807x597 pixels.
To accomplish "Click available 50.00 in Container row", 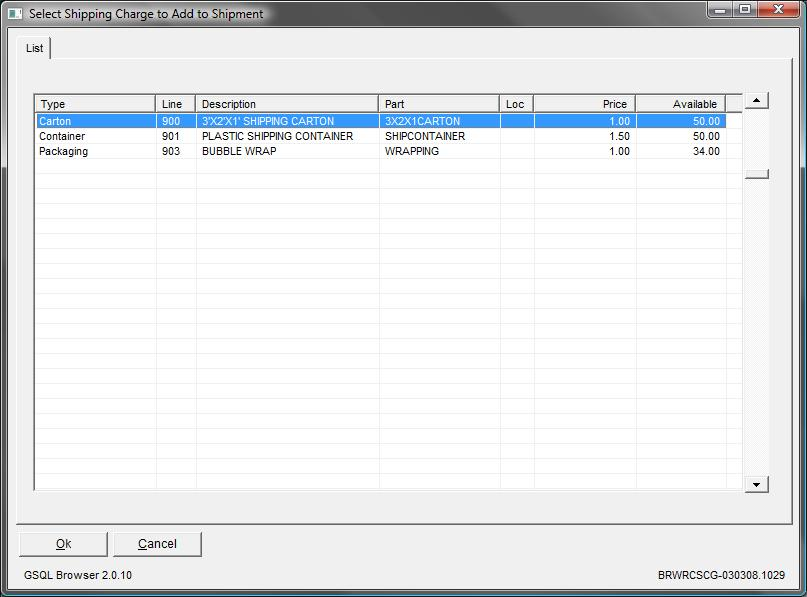I will (x=706, y=136).
